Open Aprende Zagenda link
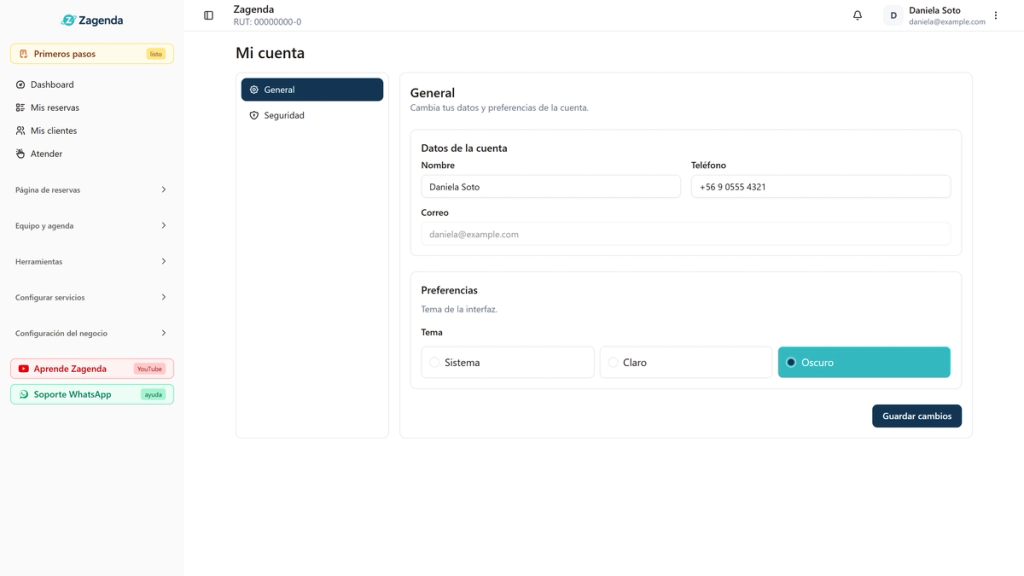Screen dimensions: 1024x576 [92, 369]
